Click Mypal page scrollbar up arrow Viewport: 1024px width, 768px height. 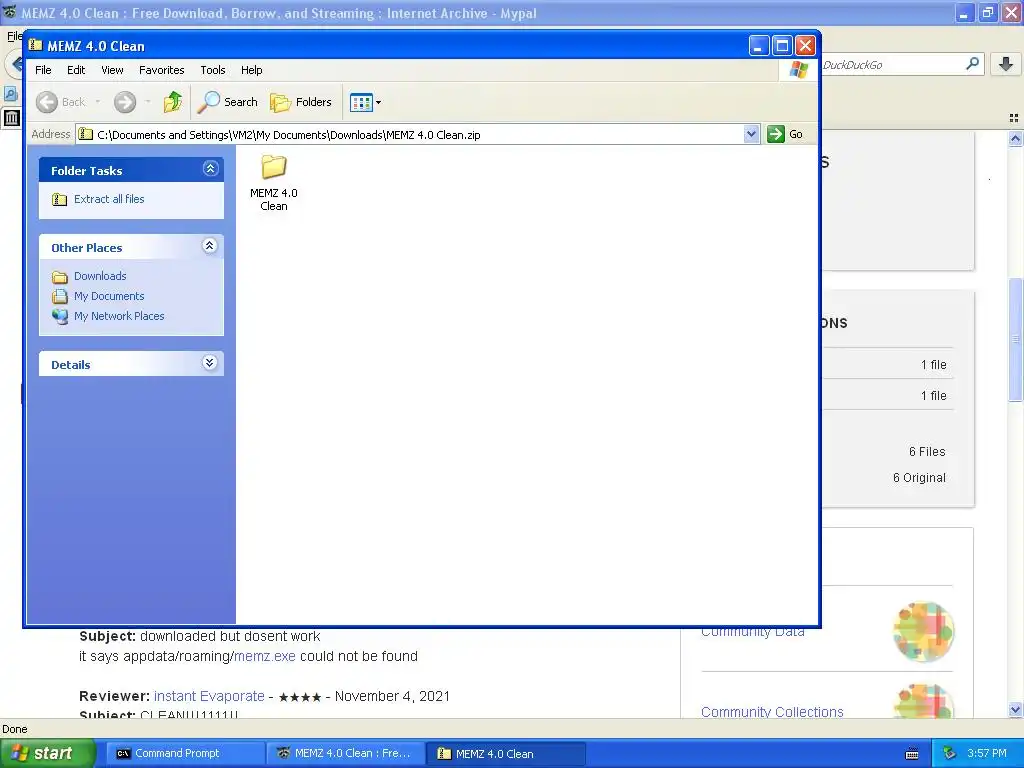pos(1016,138)
